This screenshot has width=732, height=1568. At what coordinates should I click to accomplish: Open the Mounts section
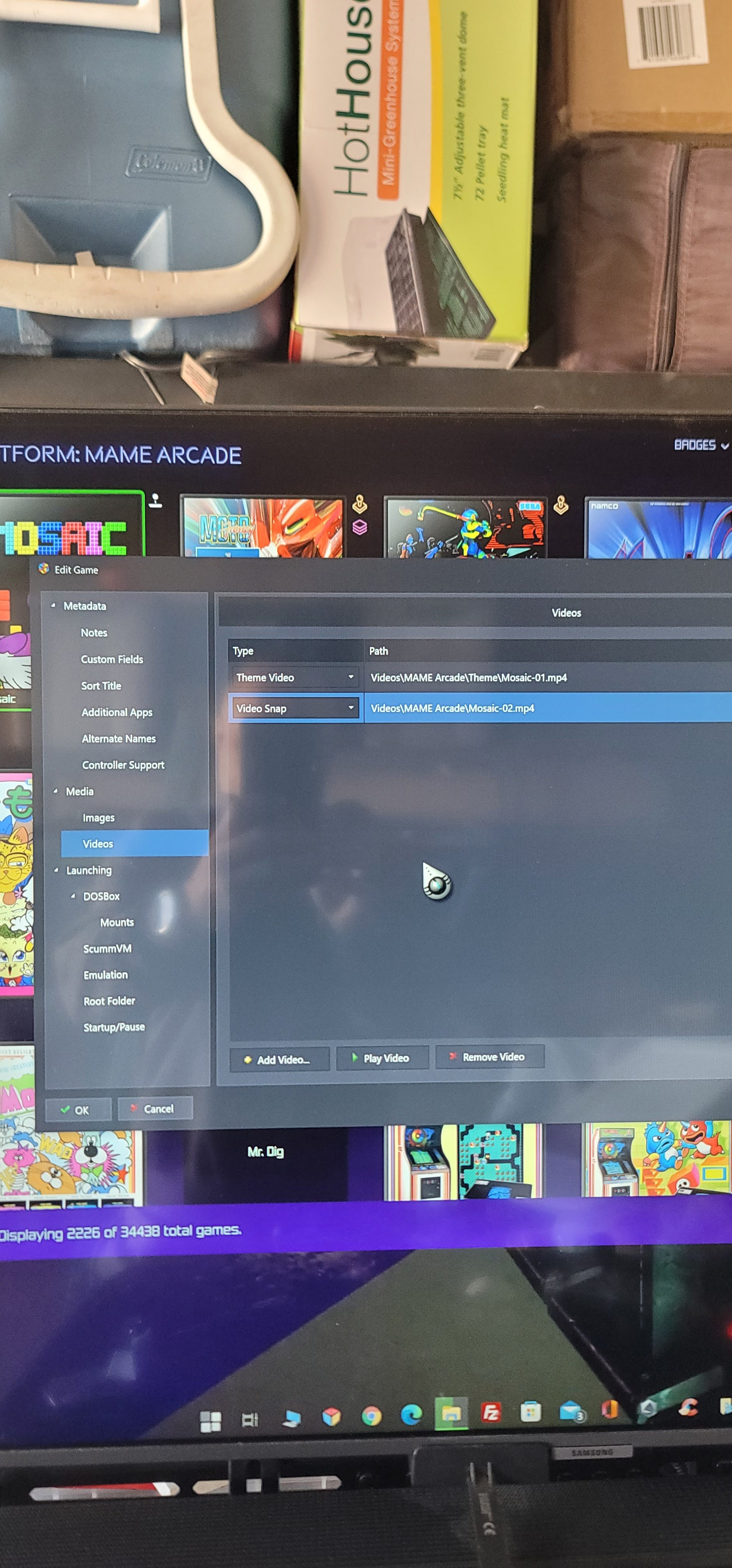click(x=117, y=922)
